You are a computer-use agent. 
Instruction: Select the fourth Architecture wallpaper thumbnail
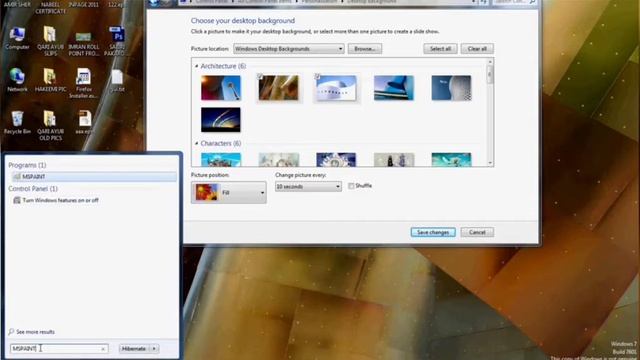click(394, 88)
